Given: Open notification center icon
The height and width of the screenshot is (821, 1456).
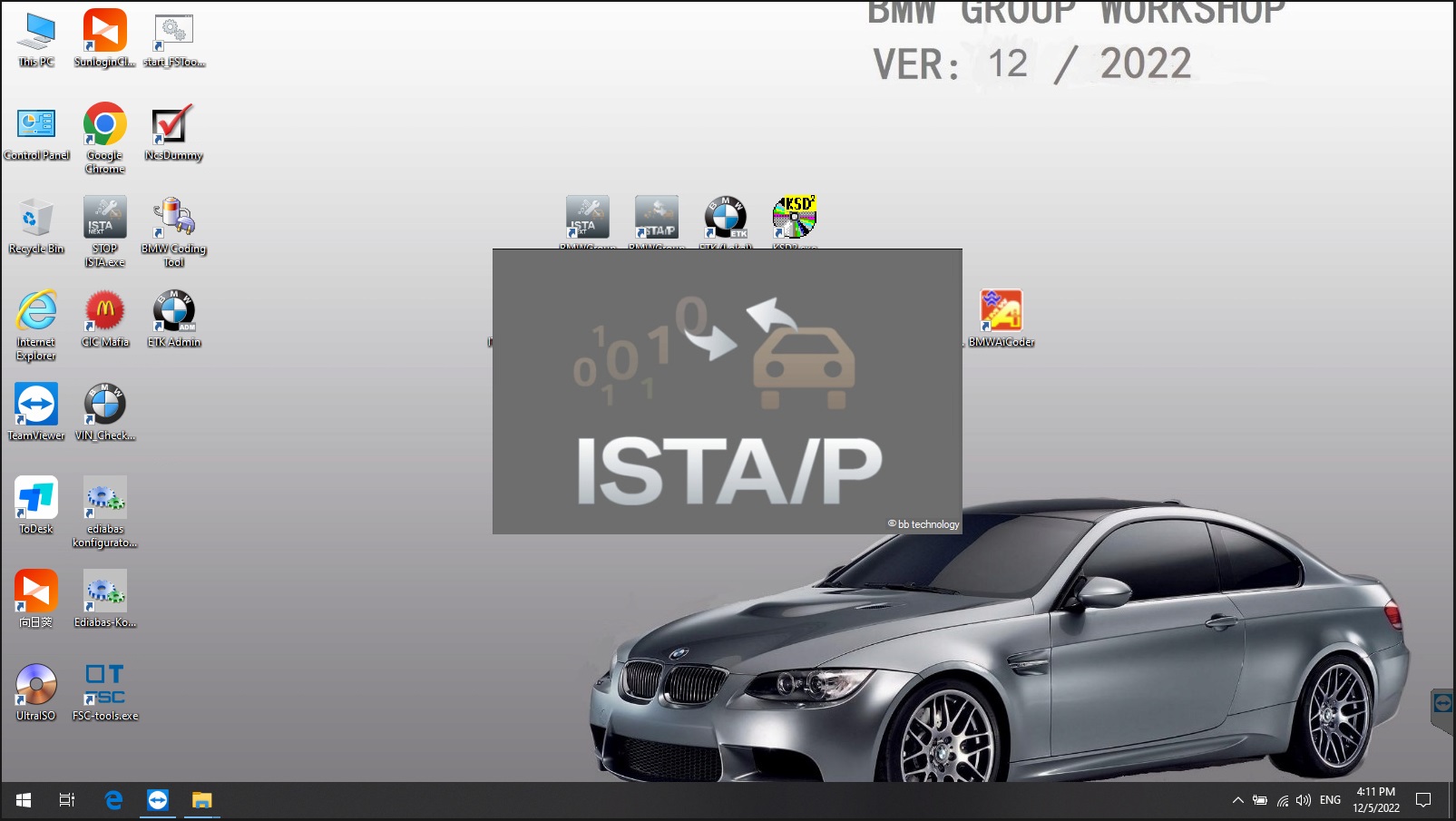Looking at the screenshot, I should pos(1423,800).
